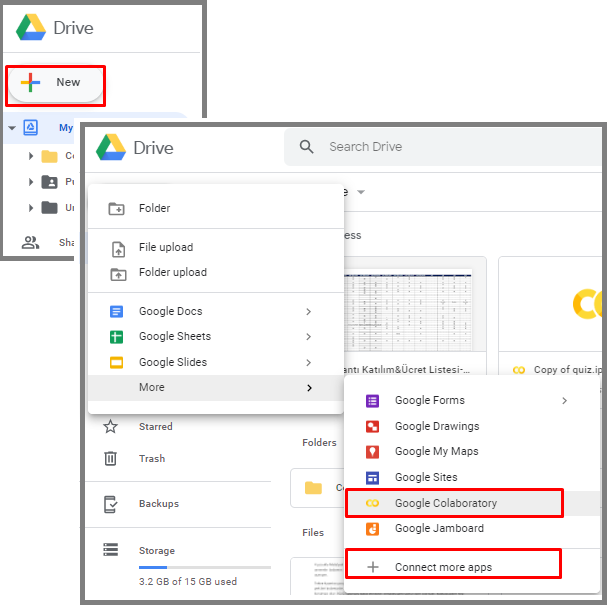Click the Backups phone icon
Viewport: 611px width, 609px height.
click(x=111, y=504)
